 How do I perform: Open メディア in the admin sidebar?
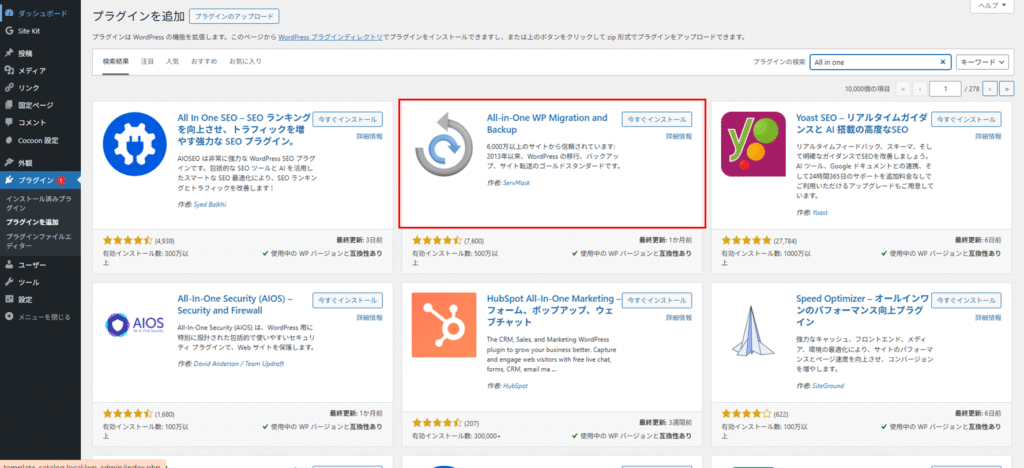click(x=32, y=70)
